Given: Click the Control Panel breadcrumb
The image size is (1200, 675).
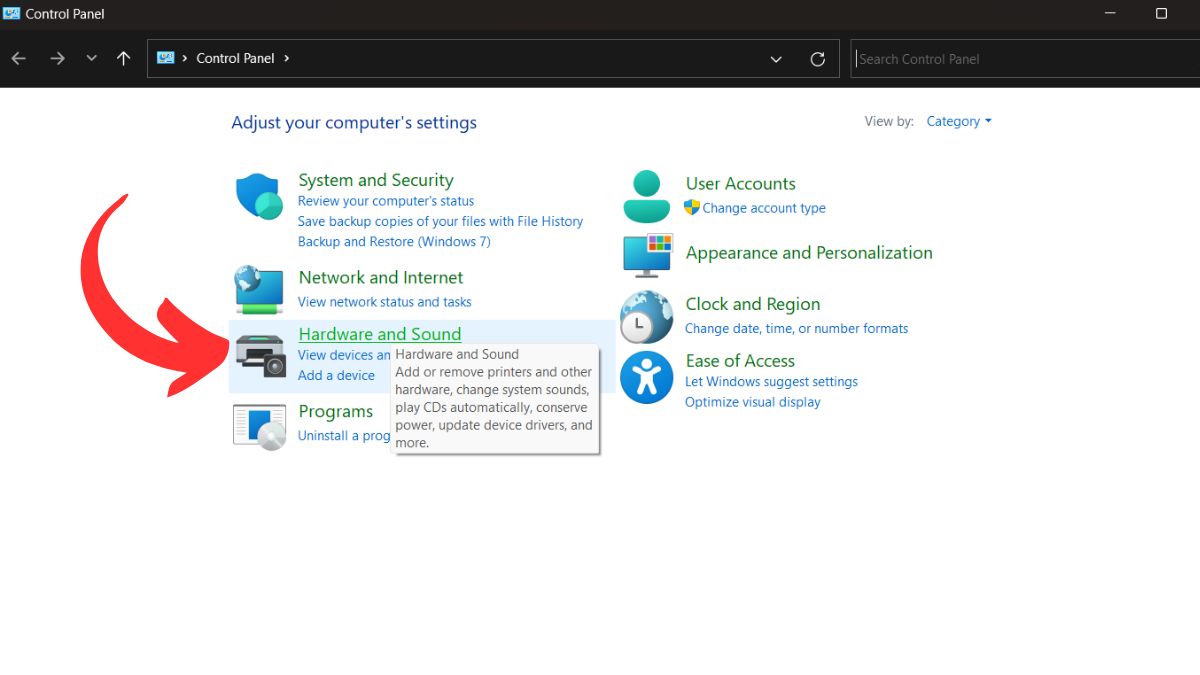Looking at the screenshot, I should (x=235, y=58).
